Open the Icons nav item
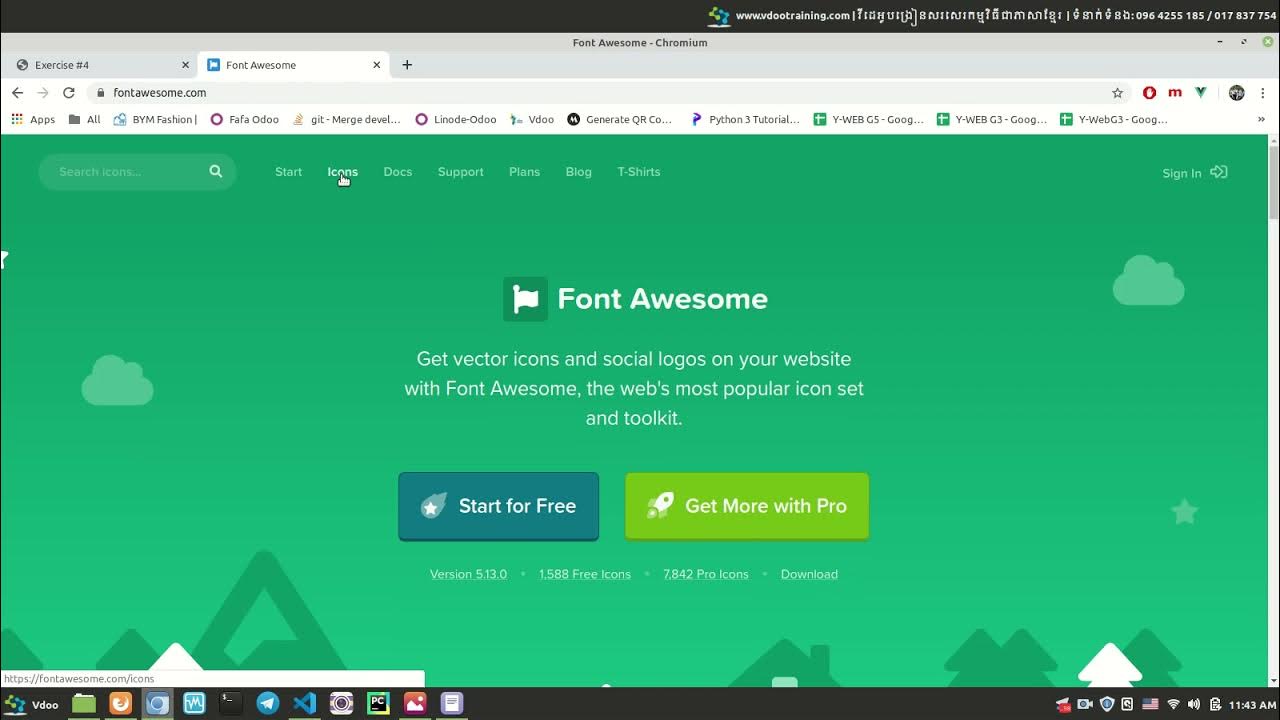Screen dimensions: 1280x720 coord(342,172)
